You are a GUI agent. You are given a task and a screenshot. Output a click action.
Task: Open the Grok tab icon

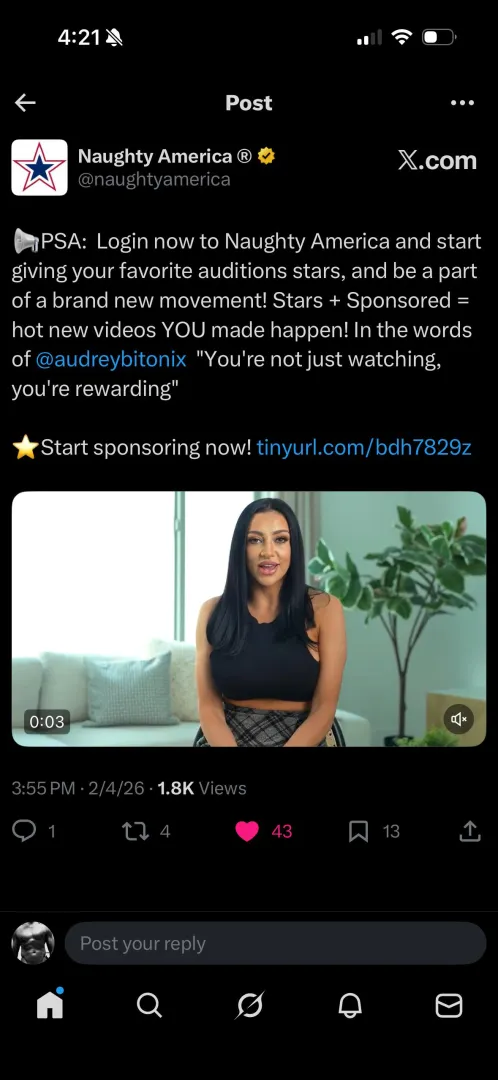click(x=249, y=1006)
